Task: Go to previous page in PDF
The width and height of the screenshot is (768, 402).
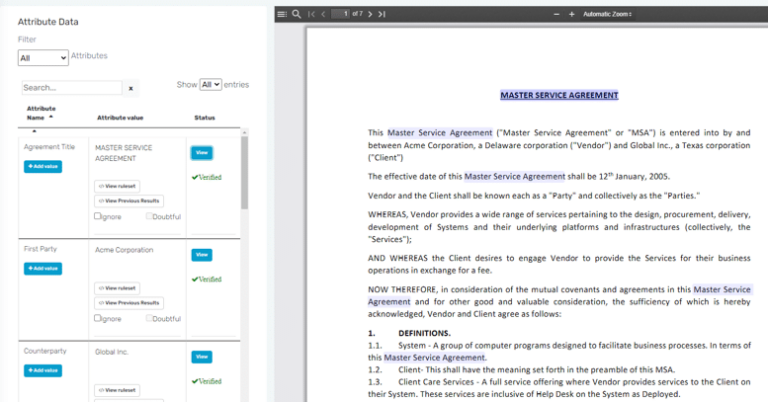Action: click(x=323, y=14)
